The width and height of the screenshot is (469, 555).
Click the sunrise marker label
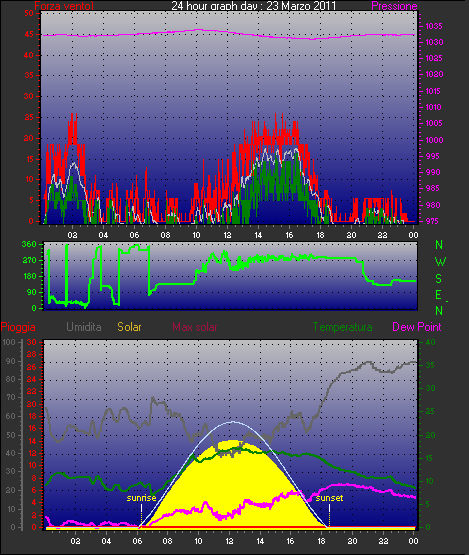(x=141, y=498)
